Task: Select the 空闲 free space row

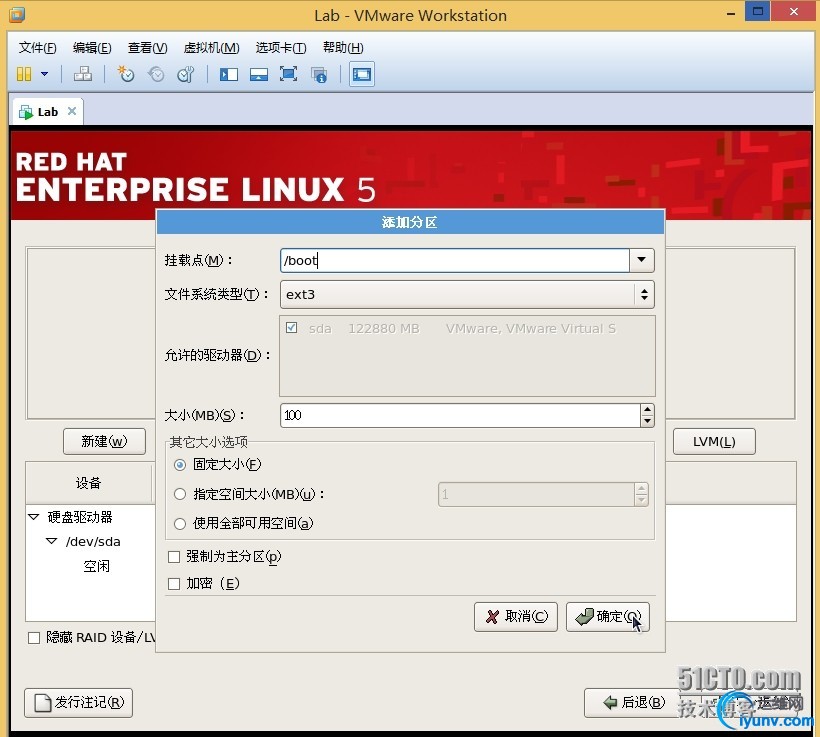Action: point(96,566)
